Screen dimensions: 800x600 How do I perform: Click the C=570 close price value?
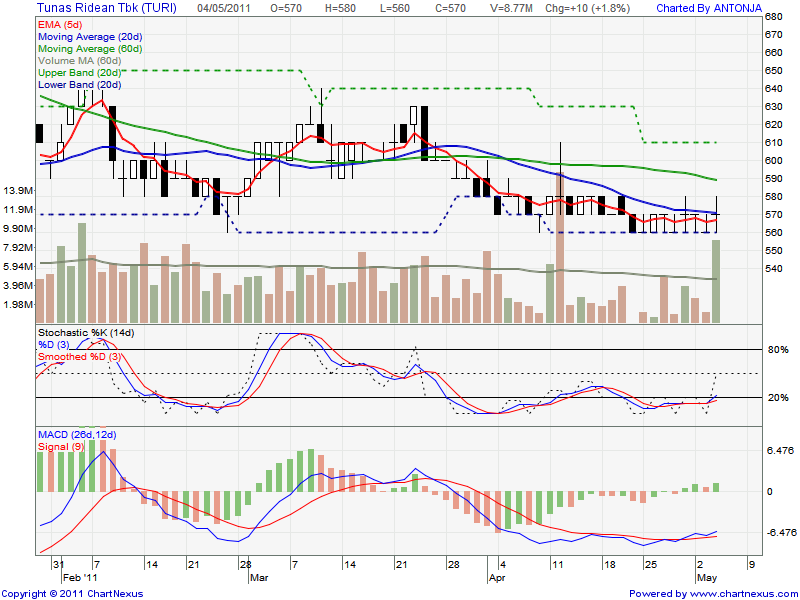pyautogui.click(x=451, y=8)
